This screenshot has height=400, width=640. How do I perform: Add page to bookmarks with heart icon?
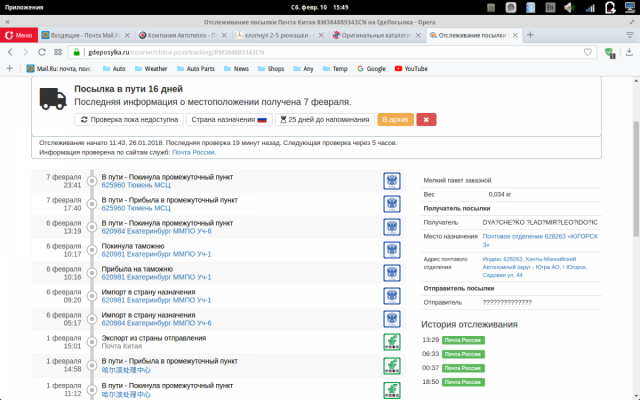click(x=588, y=52)
